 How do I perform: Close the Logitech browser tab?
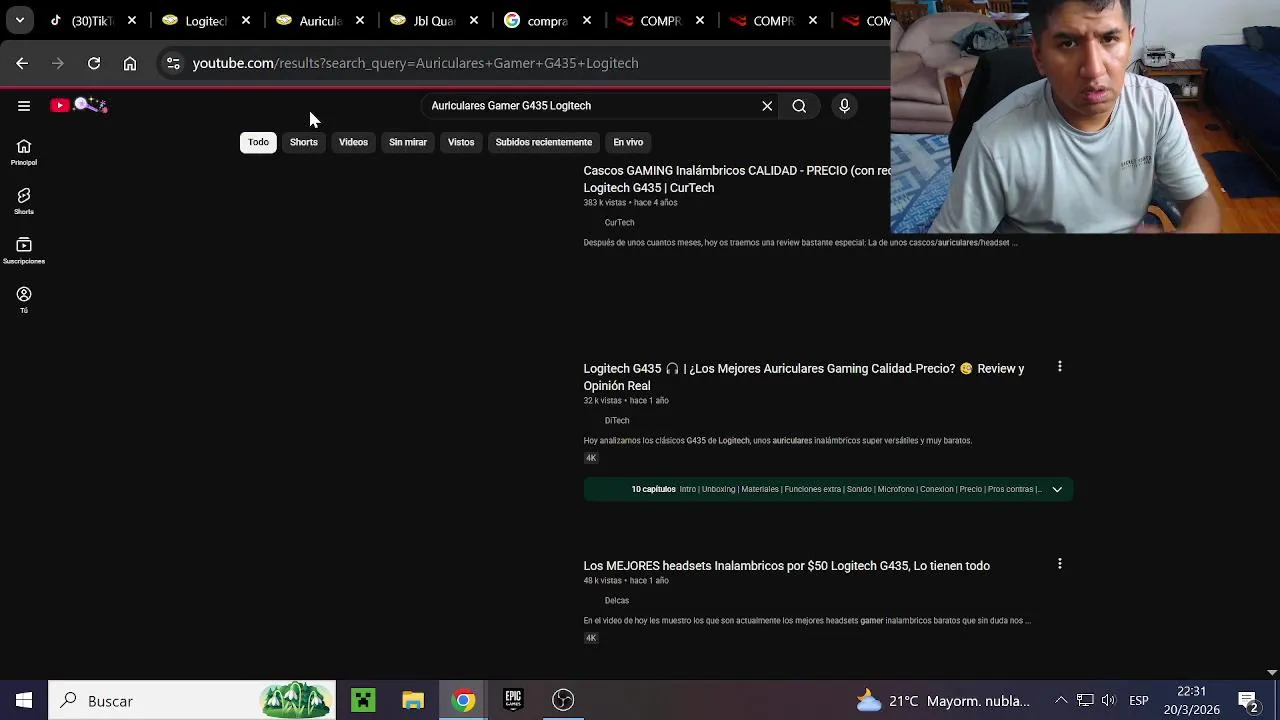pos(246,20)
